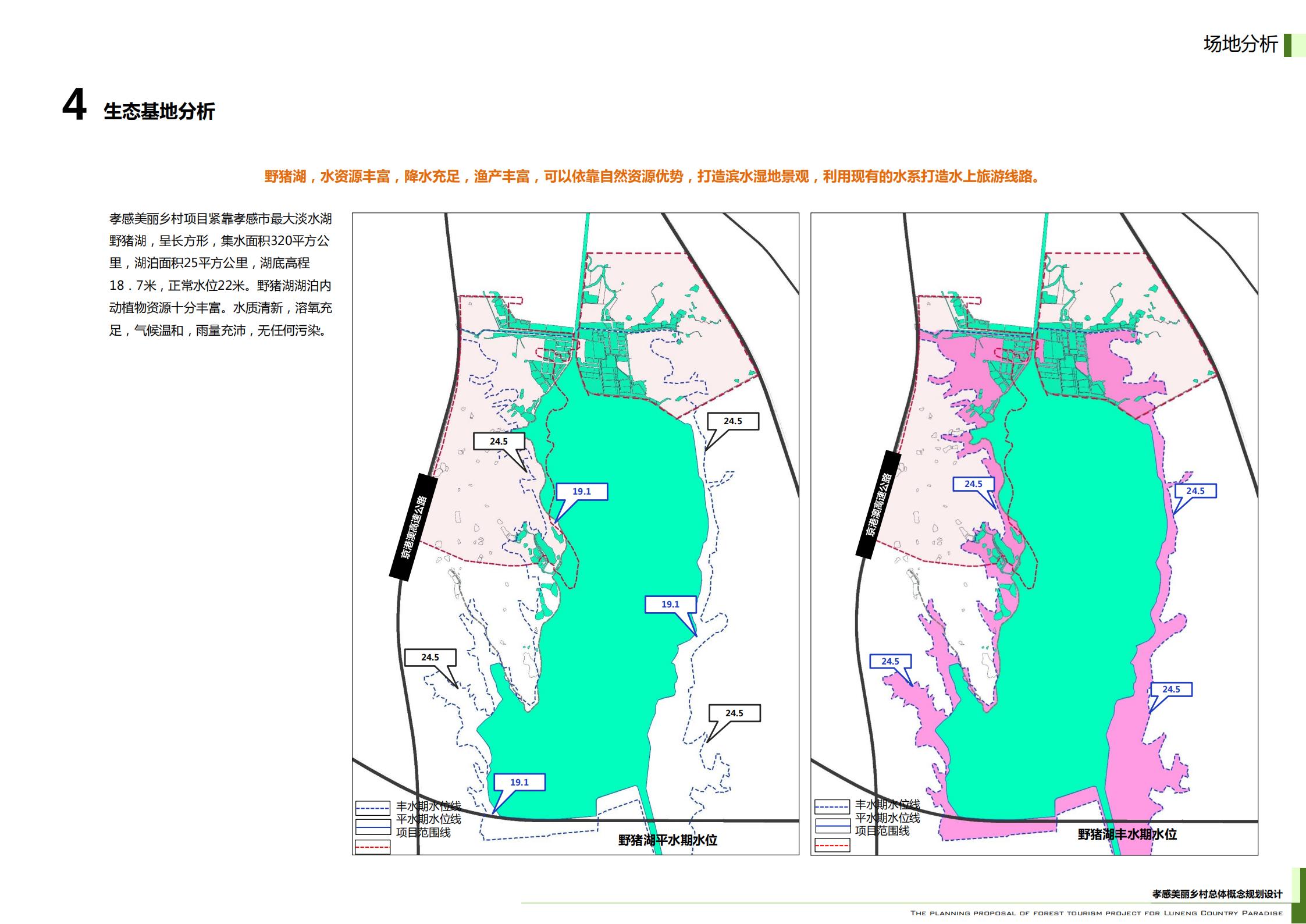Screen dimensions: 1306x924
Task: Click the 场地分析 page header
Action: coord(1240,44)
